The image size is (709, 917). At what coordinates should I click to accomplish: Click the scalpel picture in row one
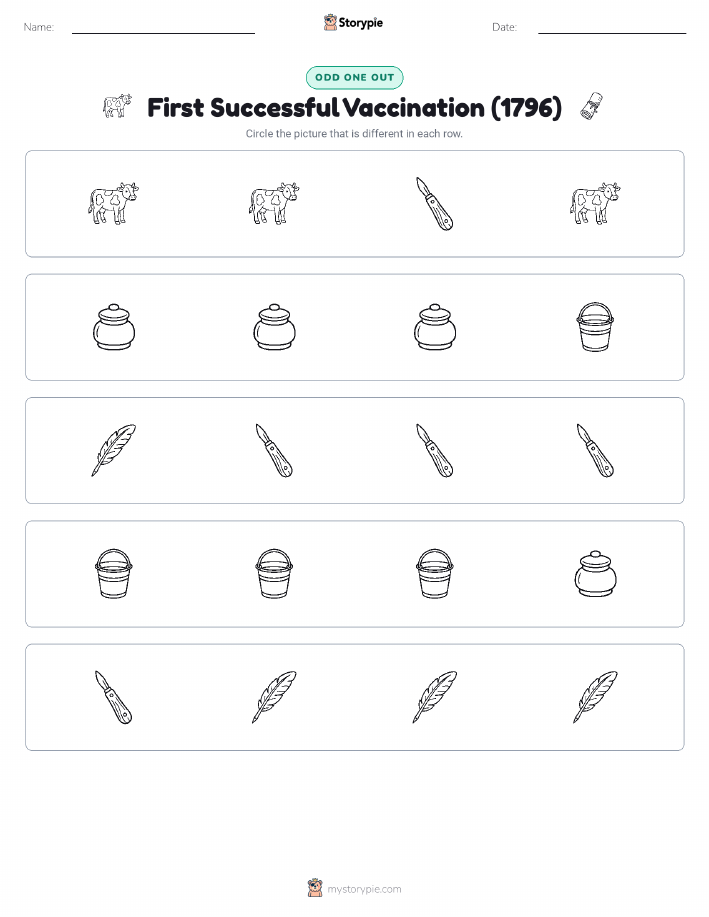click(434, 204)
